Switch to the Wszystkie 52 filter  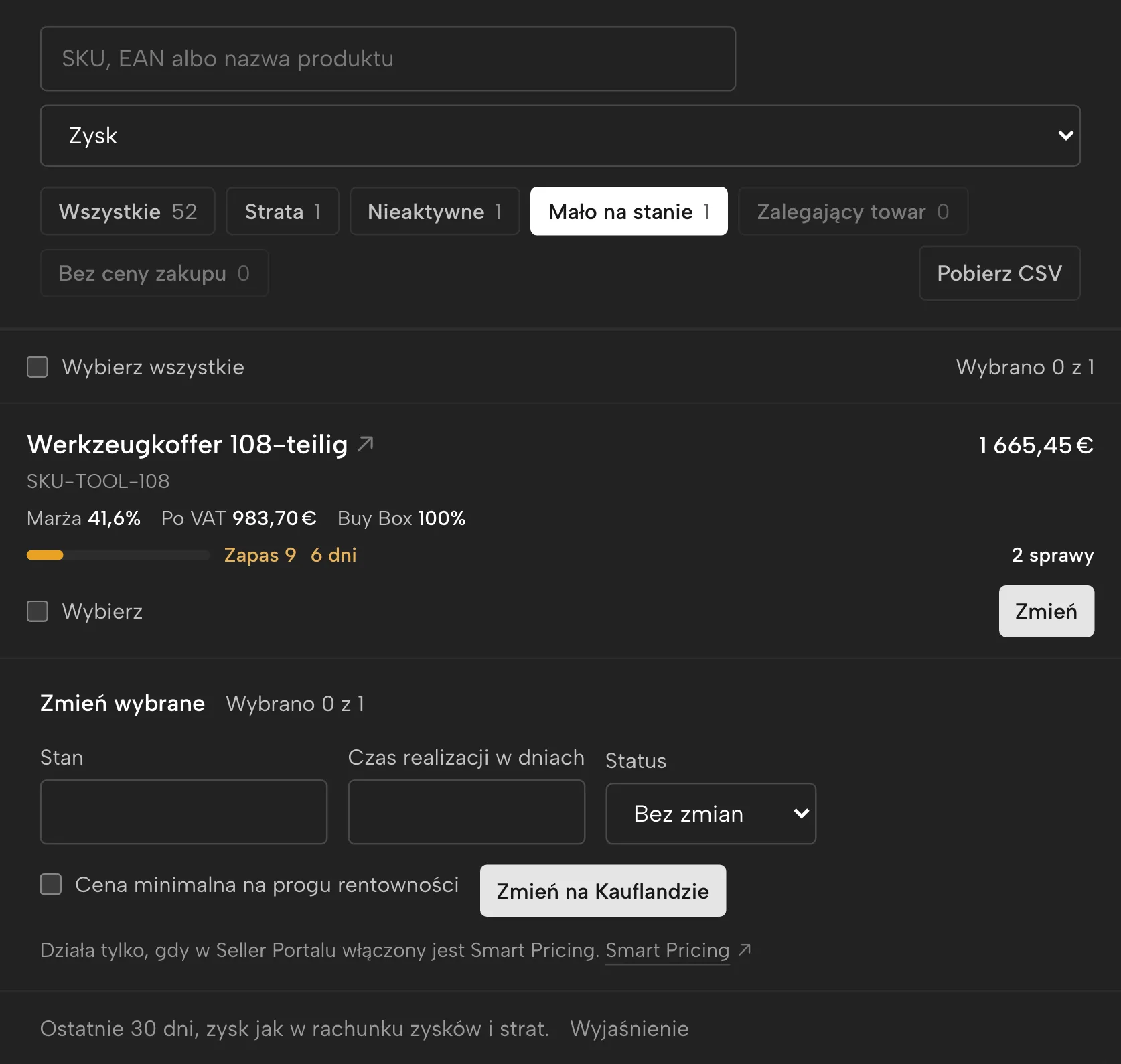click(x=128, y=212)
